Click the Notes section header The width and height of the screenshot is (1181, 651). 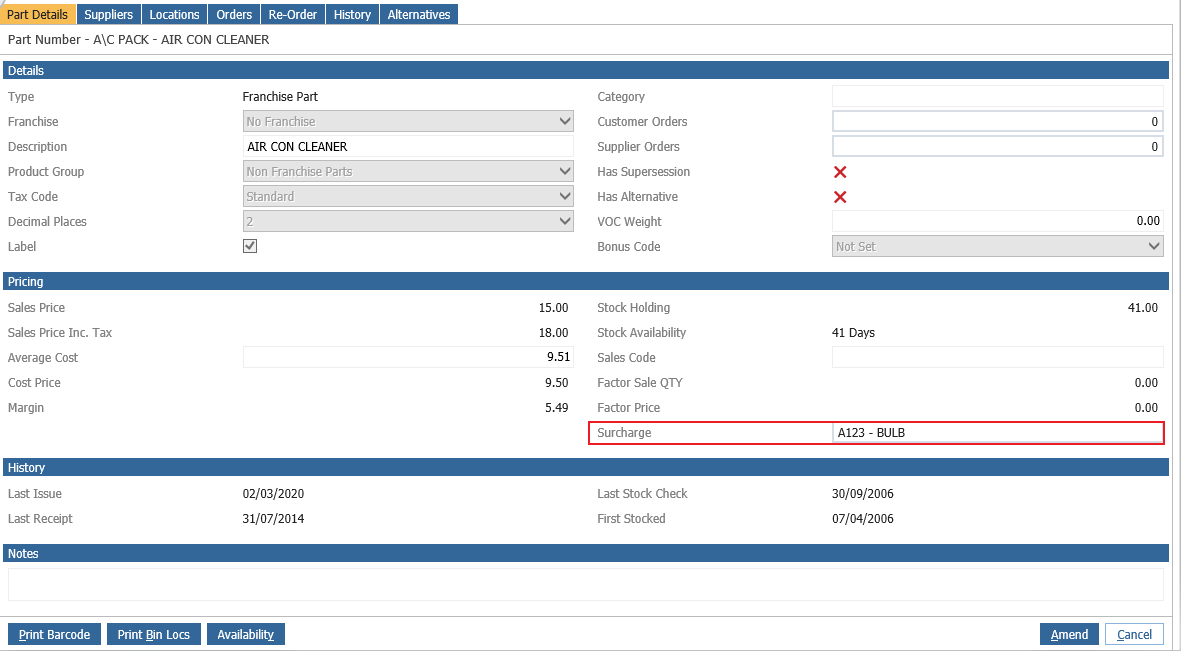tap(585, 553)
